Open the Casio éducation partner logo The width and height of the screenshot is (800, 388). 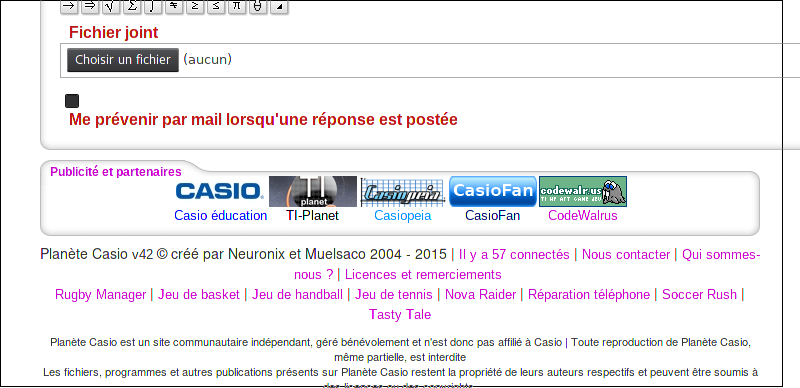(x=219, y=191)
